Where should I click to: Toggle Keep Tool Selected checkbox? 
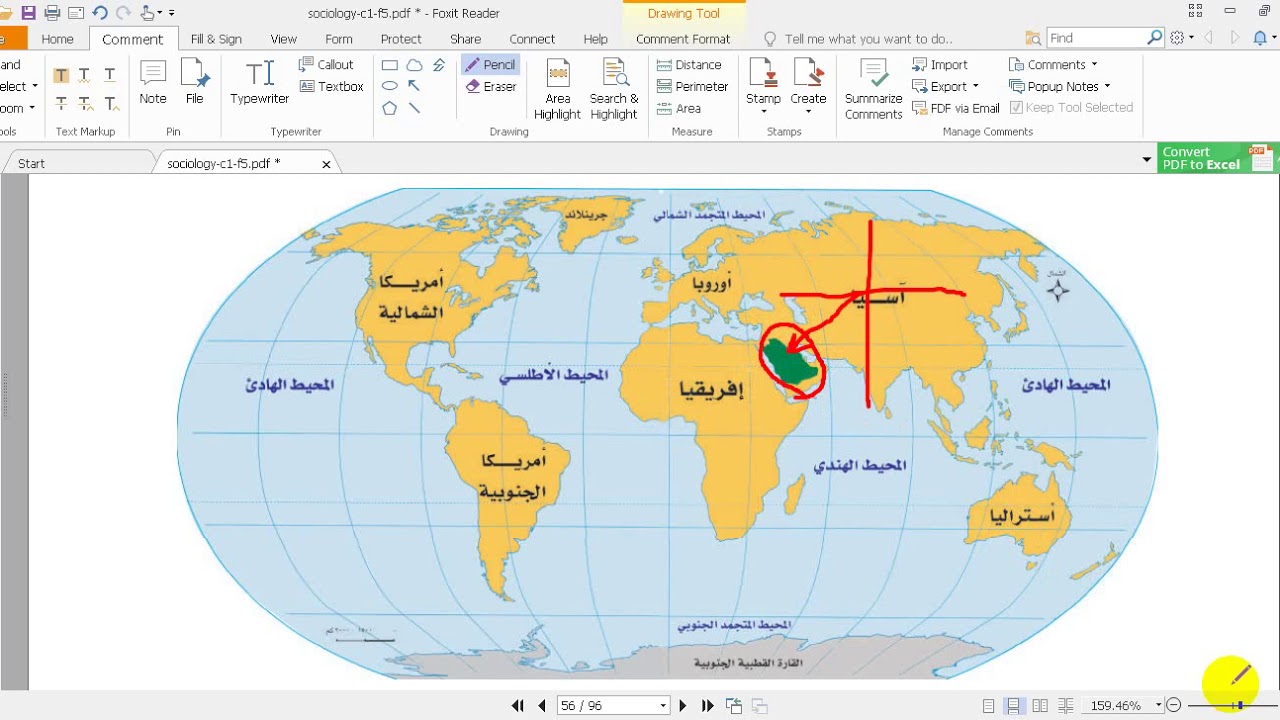click(x=1071, y=108)
